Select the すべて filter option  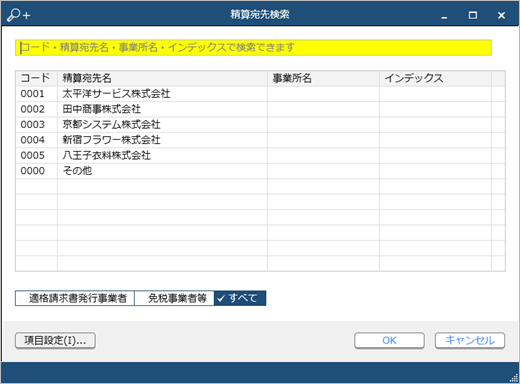240,298
